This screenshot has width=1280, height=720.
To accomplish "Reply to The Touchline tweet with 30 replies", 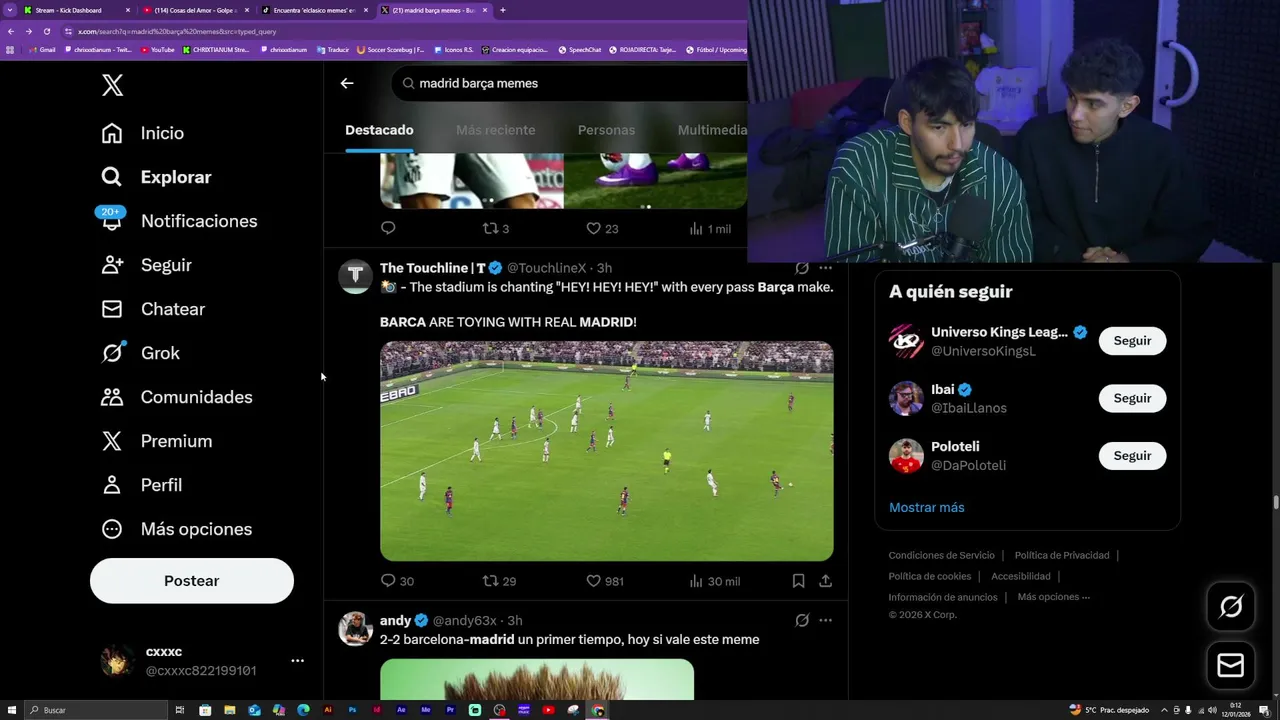I will (x=397, y=581).
